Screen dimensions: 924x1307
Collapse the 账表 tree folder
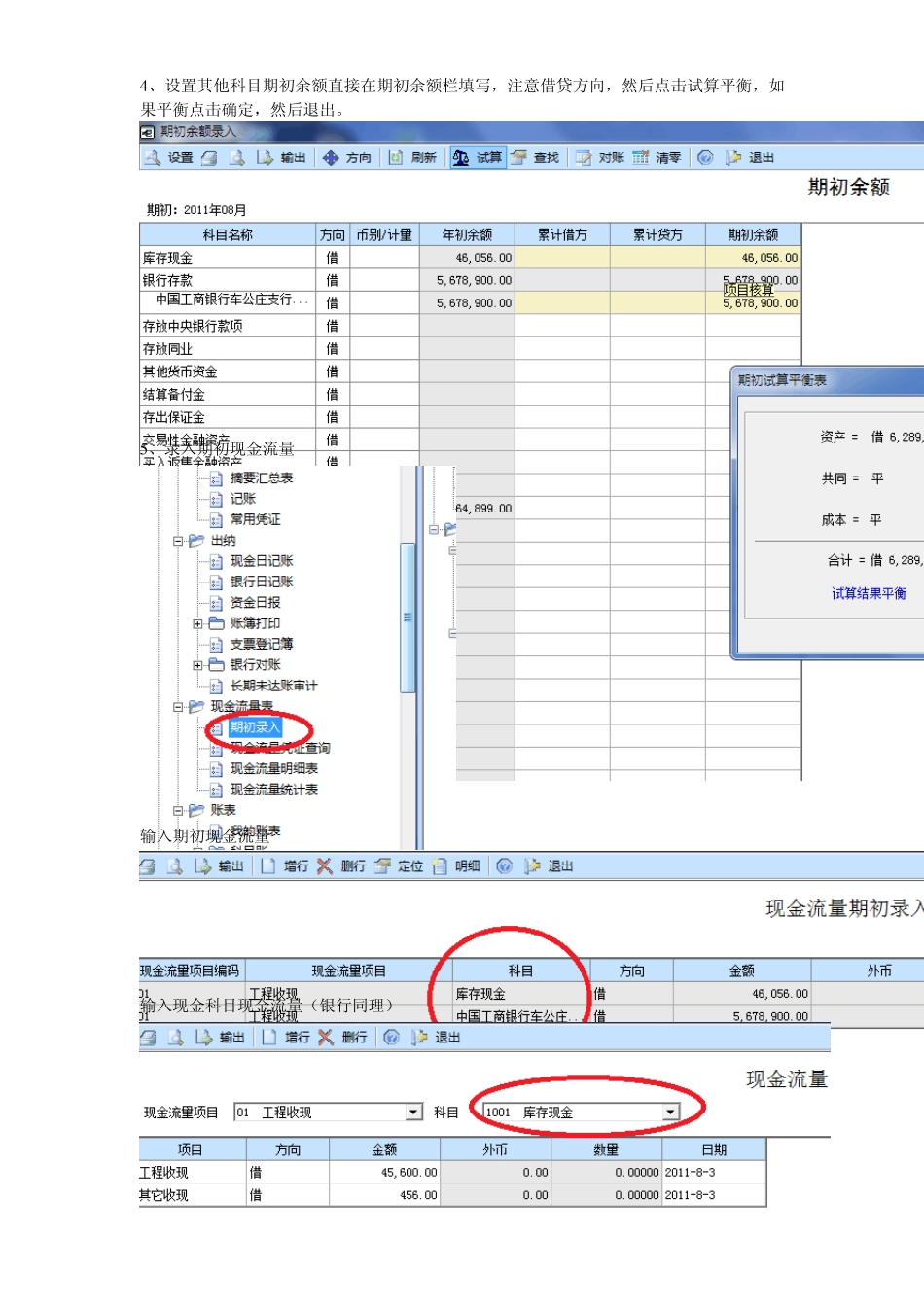[x=179, y=810]
